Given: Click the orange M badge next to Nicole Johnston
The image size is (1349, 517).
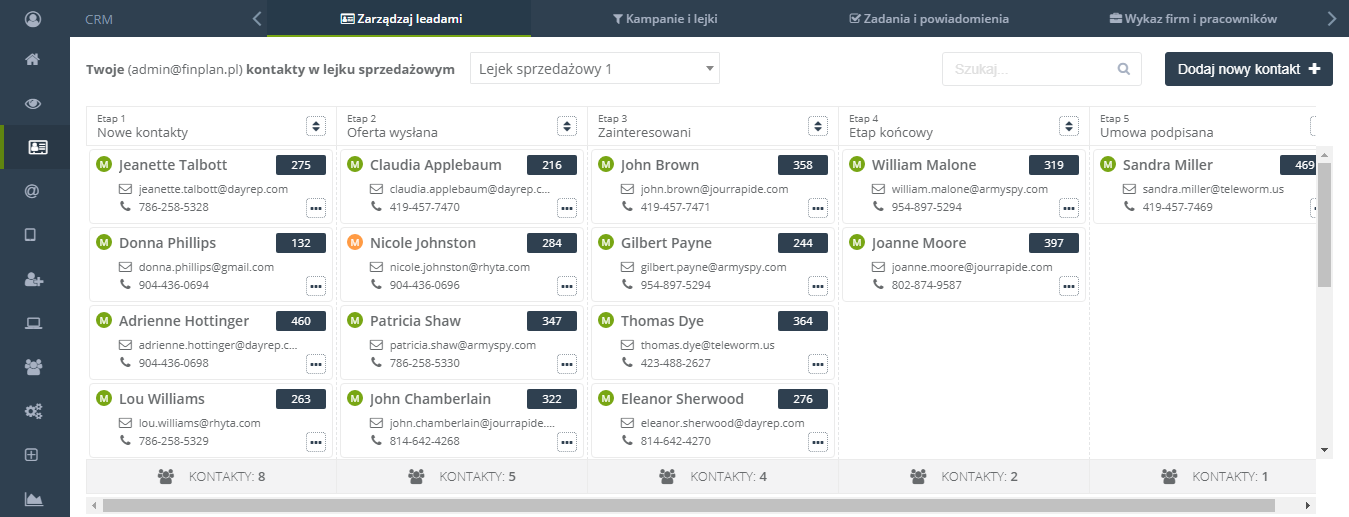Looking at the screenshot, I should coord(355,243).
